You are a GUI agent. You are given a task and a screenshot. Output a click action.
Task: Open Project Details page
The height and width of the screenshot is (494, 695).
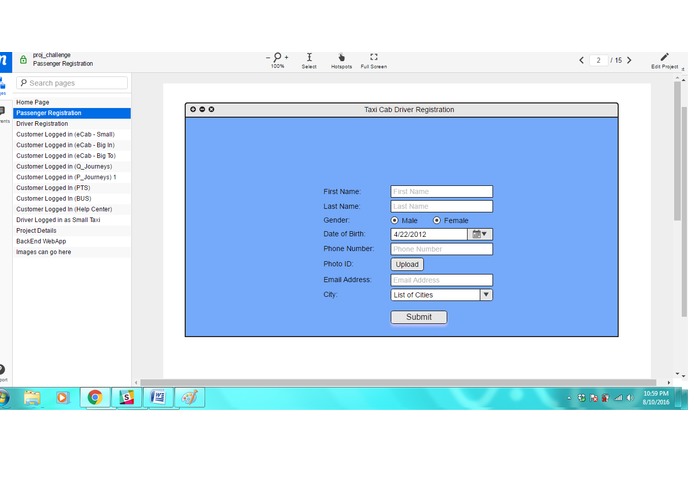tap(72, 230)
